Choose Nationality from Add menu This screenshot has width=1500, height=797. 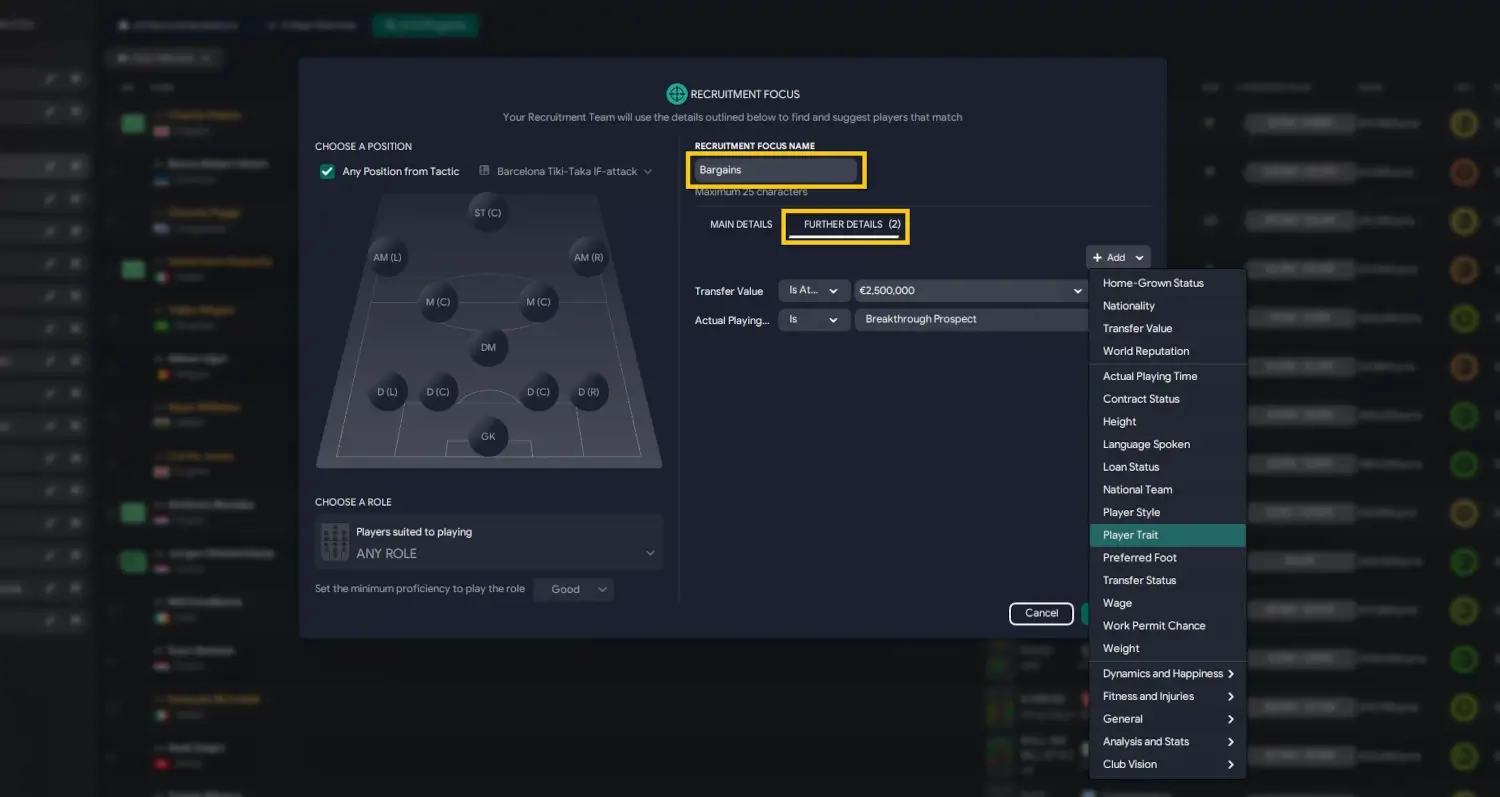click(x=1167, y=306)
